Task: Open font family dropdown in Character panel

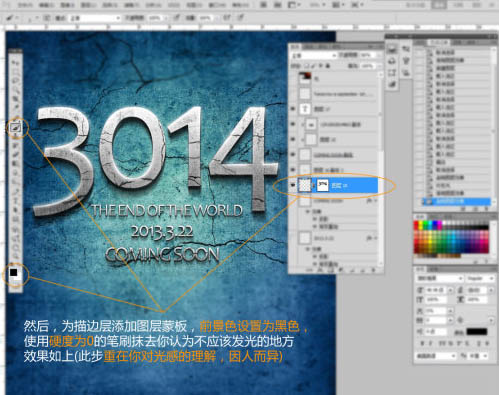Action: tap(440, 278)
